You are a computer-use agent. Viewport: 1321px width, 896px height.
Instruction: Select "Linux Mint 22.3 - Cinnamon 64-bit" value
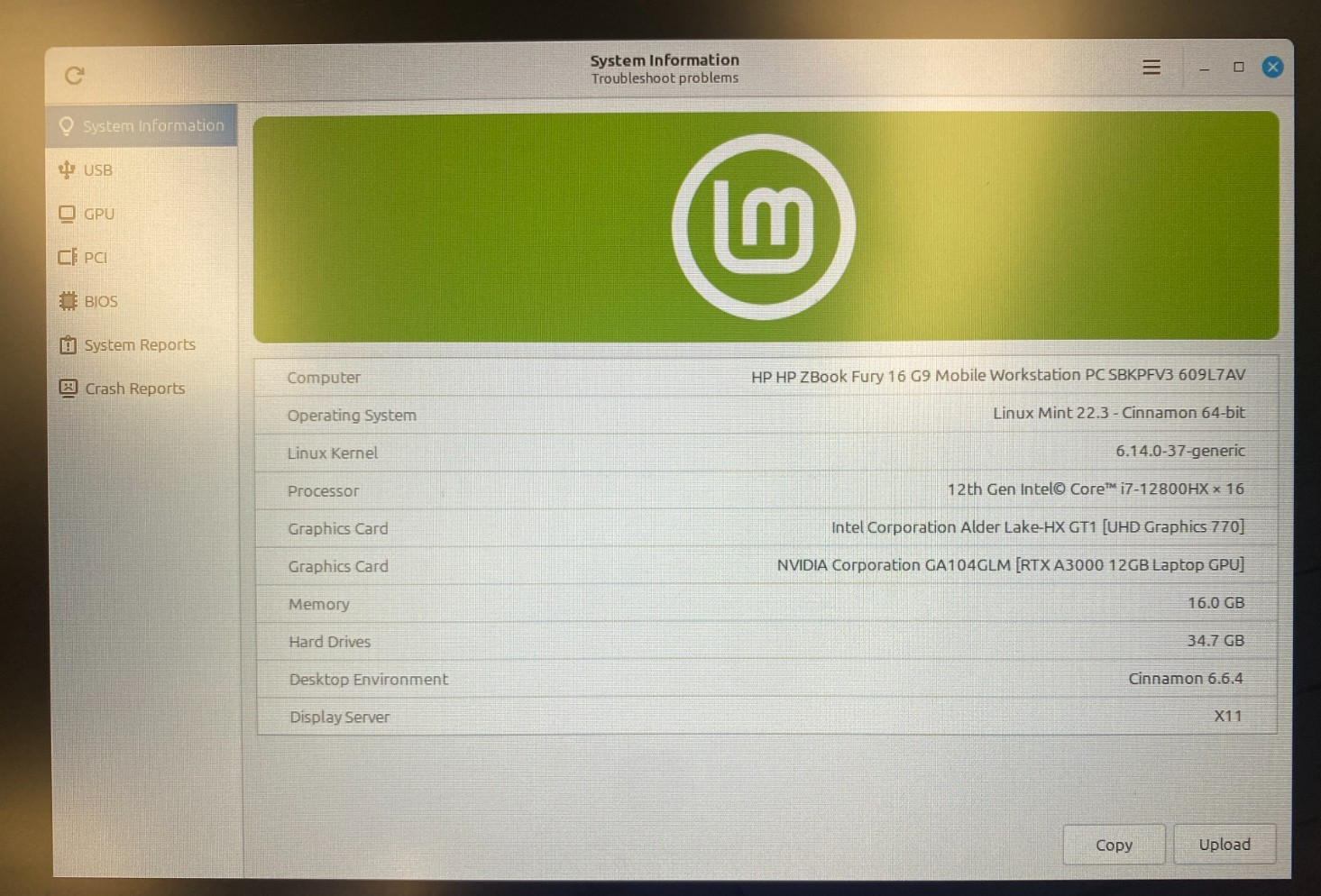point(1119,413)
